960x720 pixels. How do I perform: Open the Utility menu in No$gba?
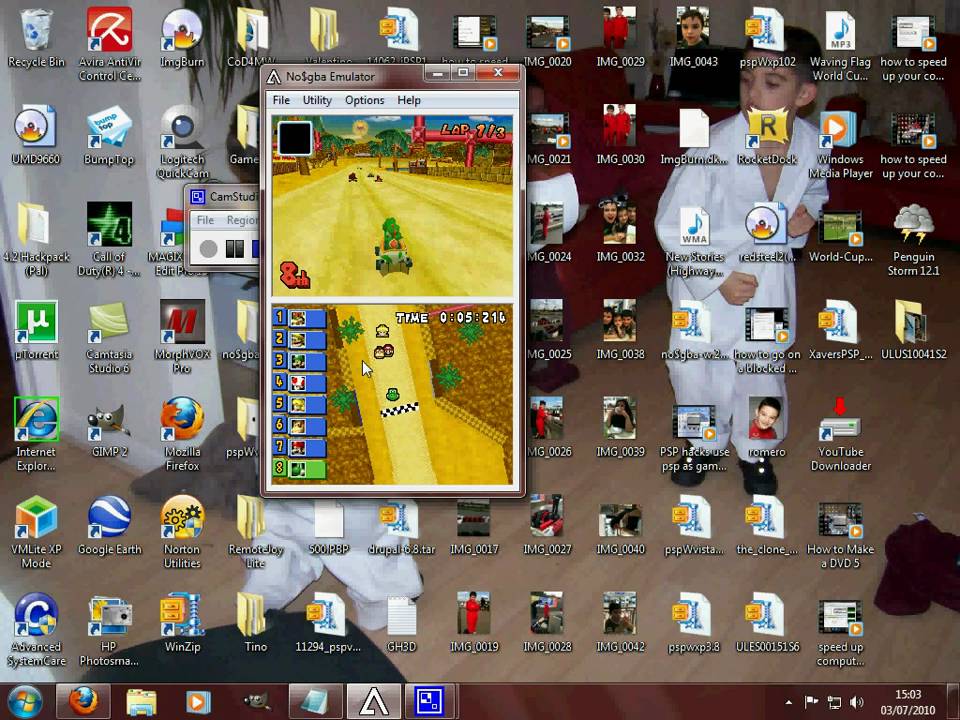(x=317, y=100)
